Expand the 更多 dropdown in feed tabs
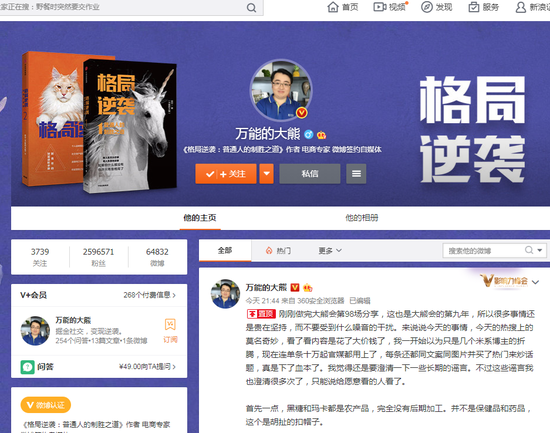Viewport: 550px width, 433px height. point(330,251)
